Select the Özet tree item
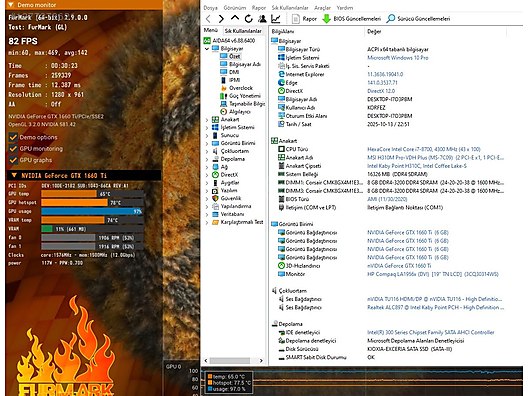 [x=235, y=56]
